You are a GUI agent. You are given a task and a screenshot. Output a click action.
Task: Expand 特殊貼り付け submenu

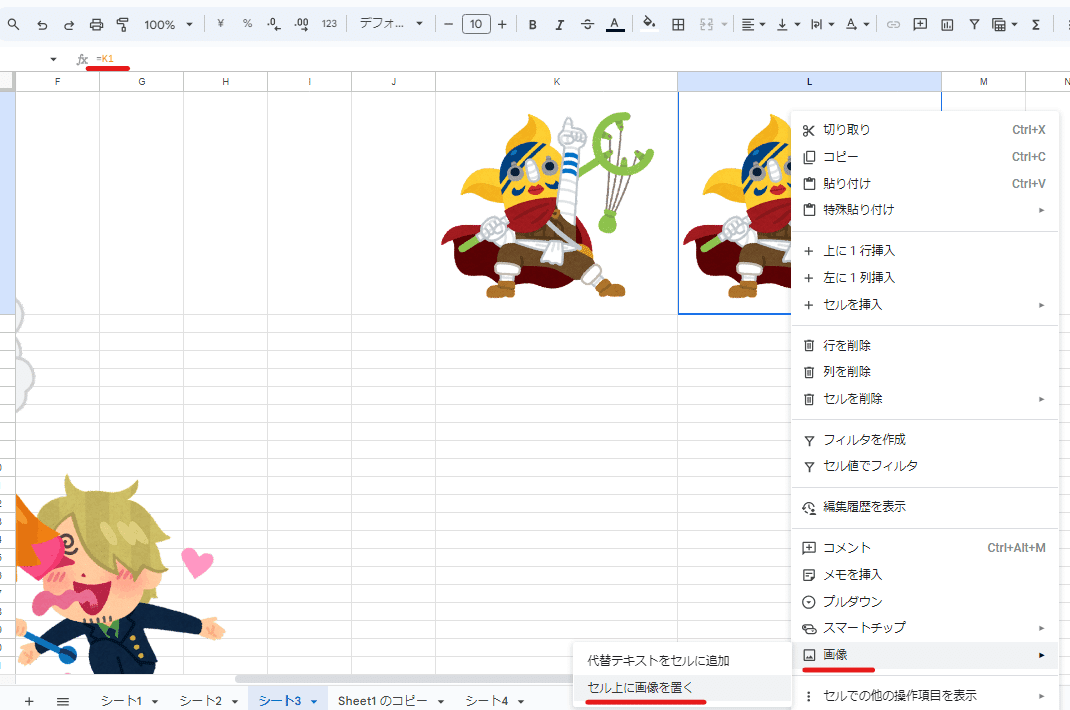point(924,210)
